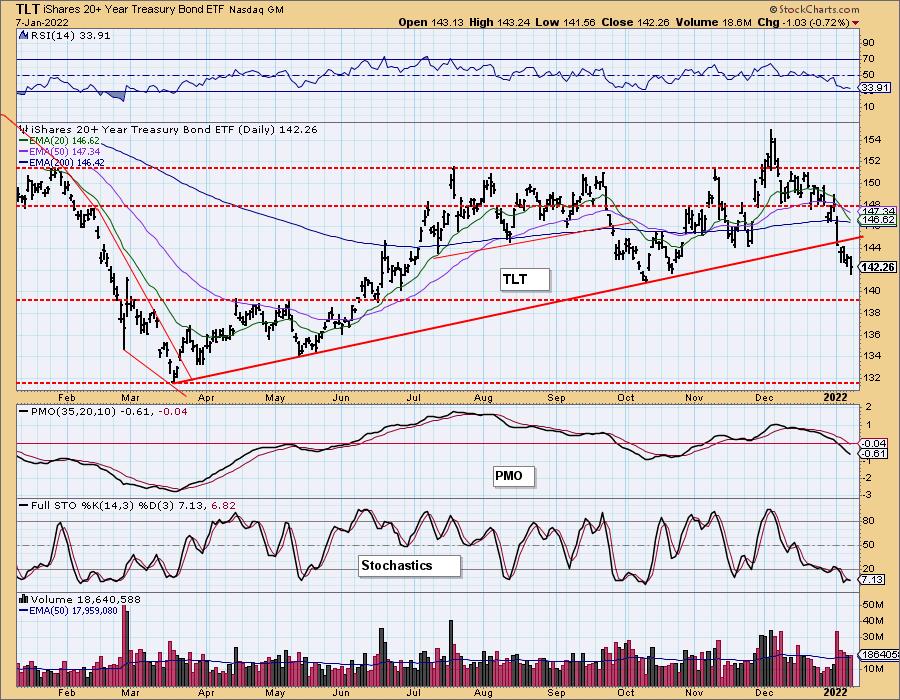The width and height of the screenshot is (900, 700).
Task: Click the RSI(14) 33.91 indicator label
Action: 71,36
